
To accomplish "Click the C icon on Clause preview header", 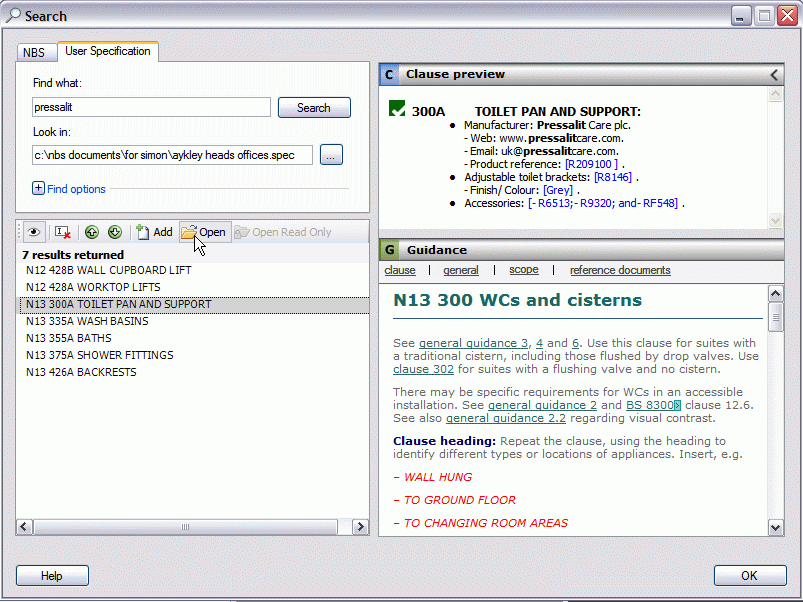I will coord(389,74).
